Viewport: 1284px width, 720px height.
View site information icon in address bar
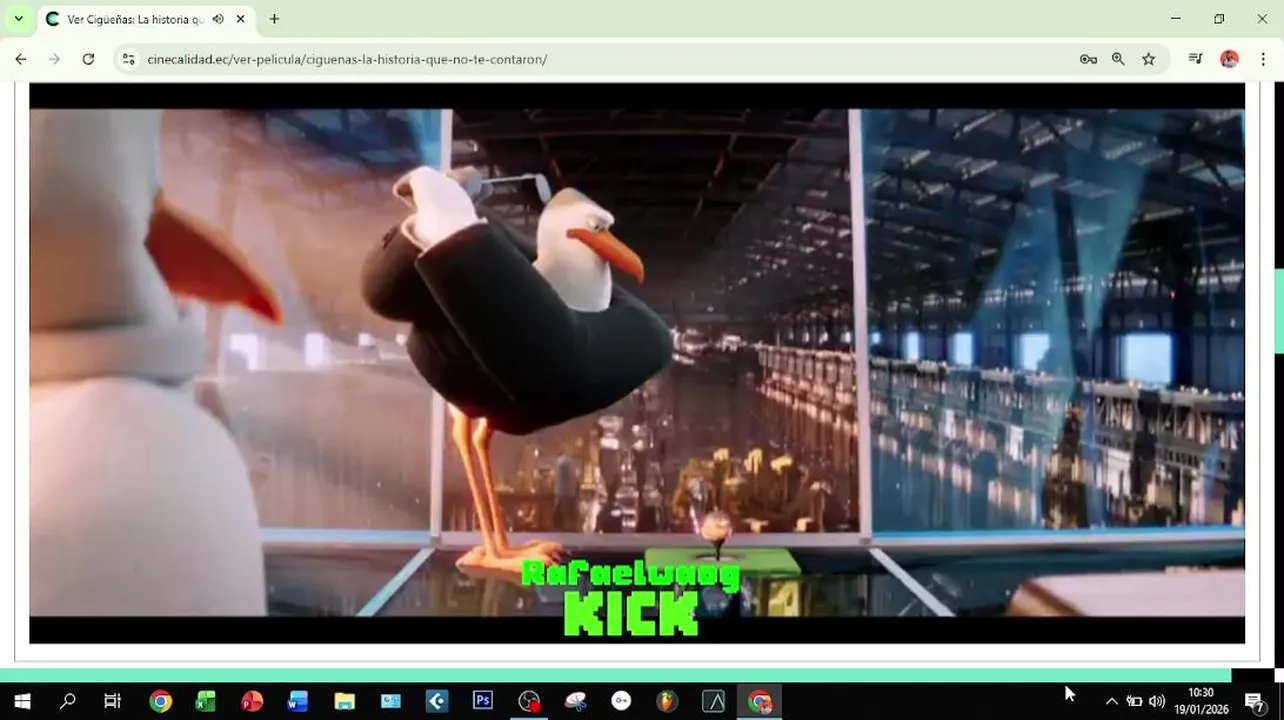(128, 59)
